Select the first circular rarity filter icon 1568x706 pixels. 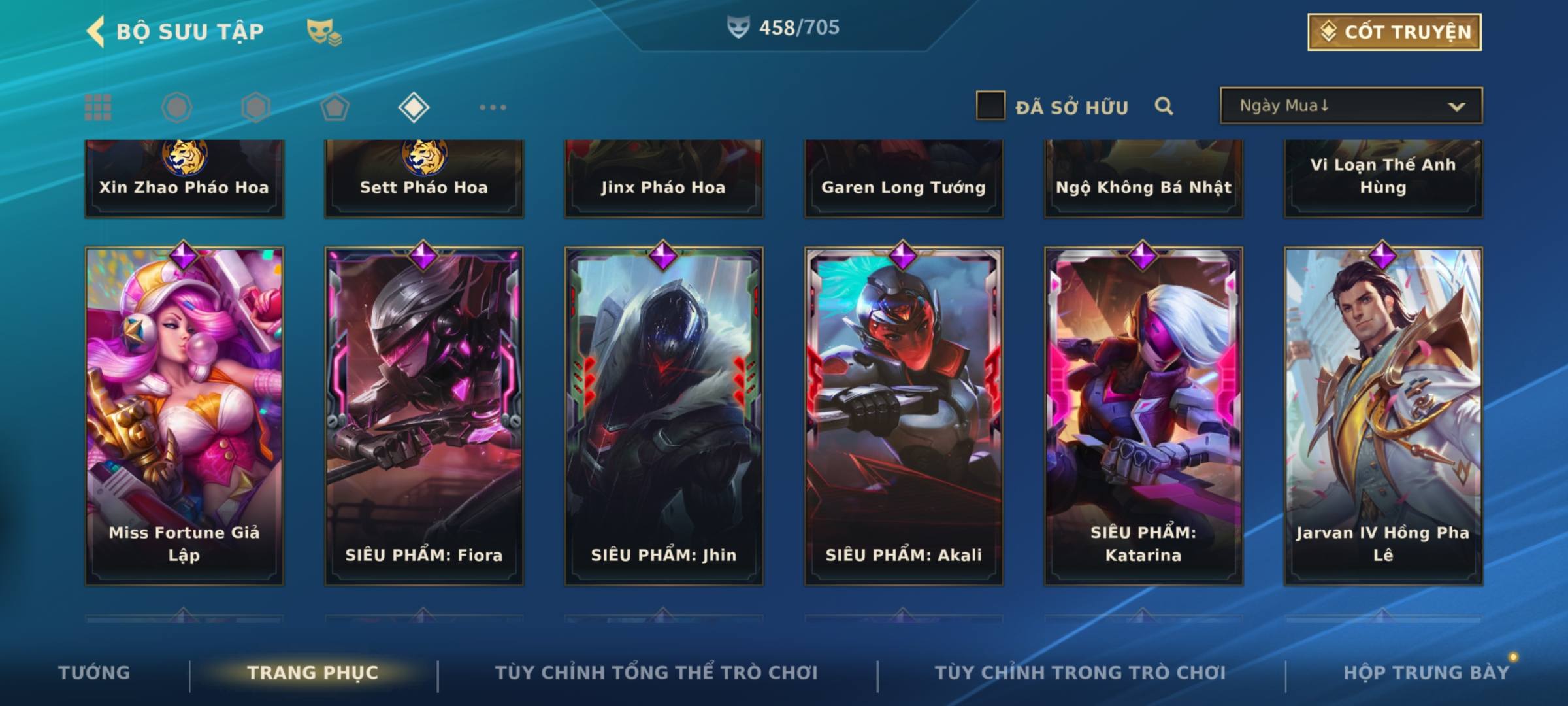click(x=176, y=107)
